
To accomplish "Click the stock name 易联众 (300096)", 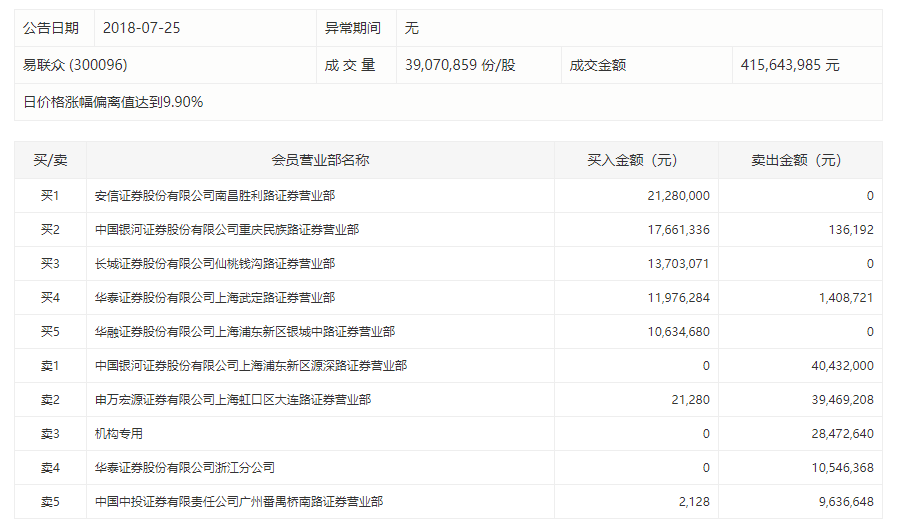I will 75,65.
